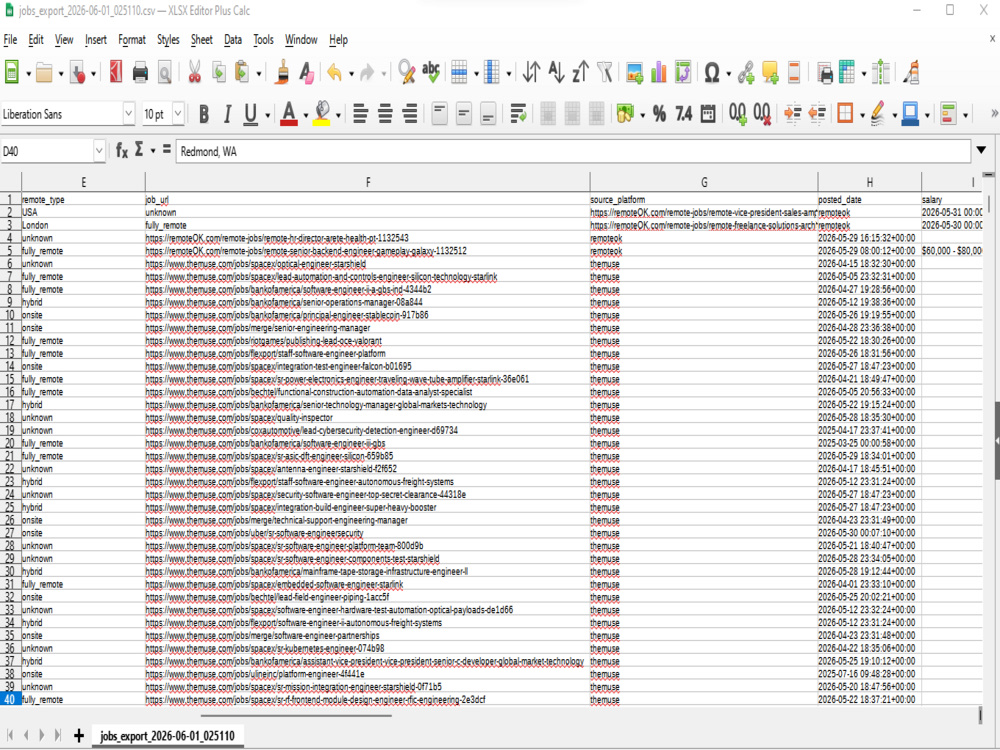Insert a pivot table
Viewport: 1000px width, 750px height.
683,73
